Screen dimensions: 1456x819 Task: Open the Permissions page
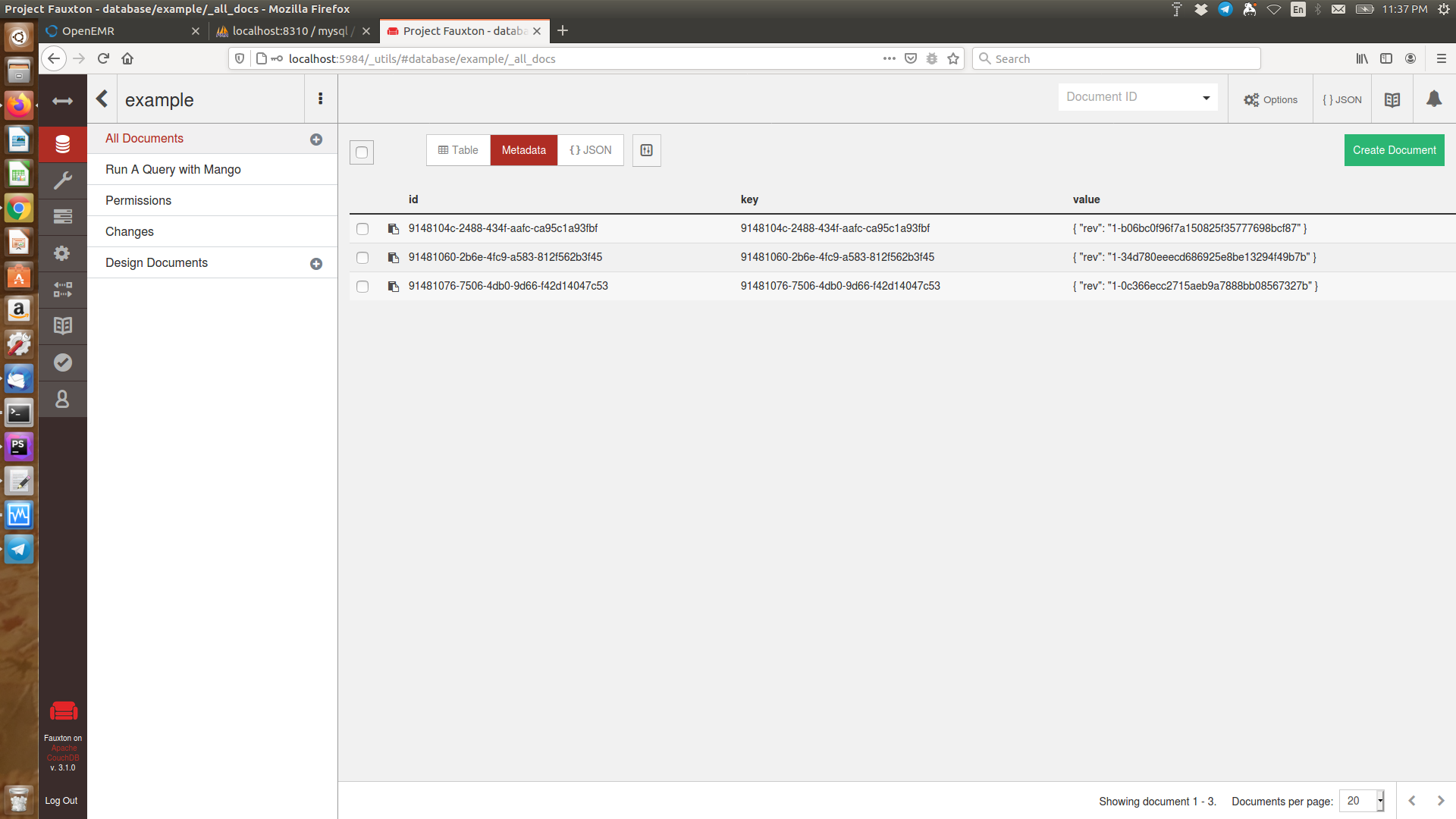[x=137, y=200]
